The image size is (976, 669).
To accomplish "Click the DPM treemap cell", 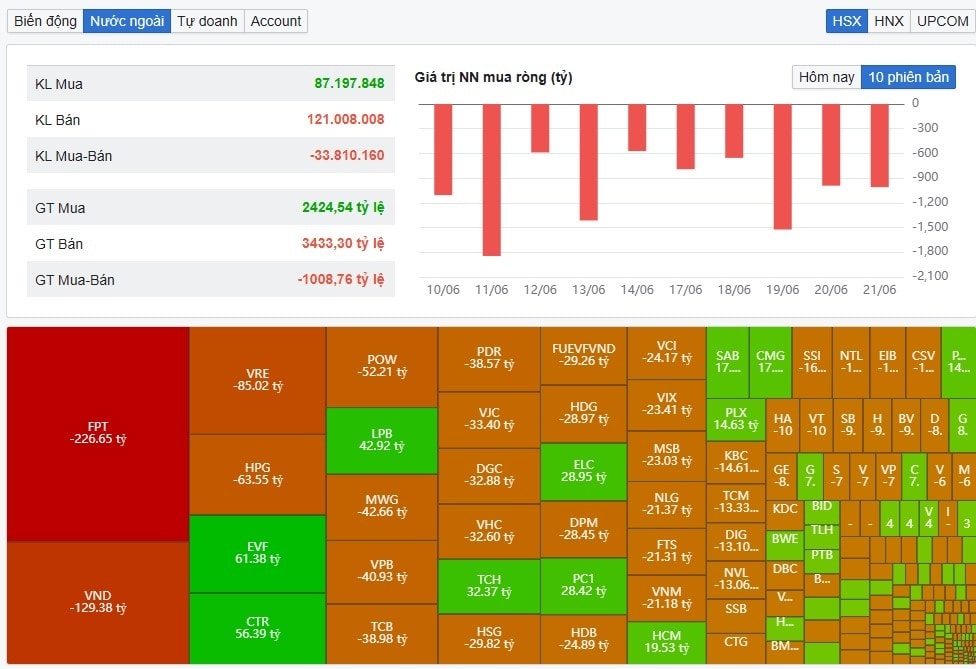I will coord(584,530).
